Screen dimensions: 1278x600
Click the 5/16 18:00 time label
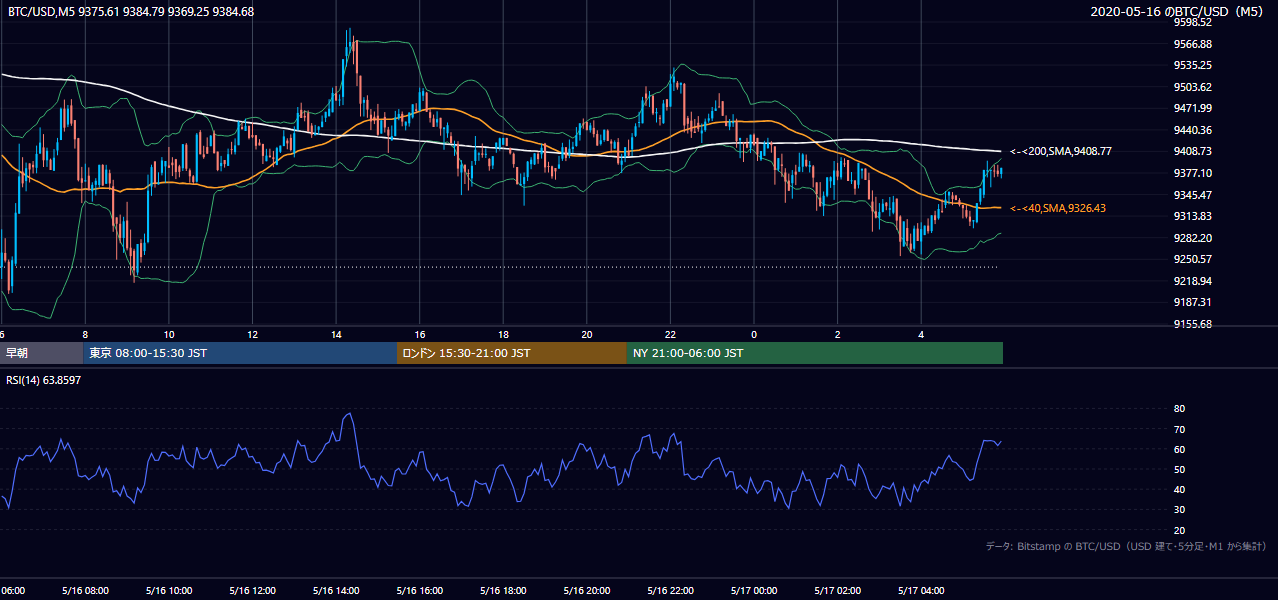503,591
